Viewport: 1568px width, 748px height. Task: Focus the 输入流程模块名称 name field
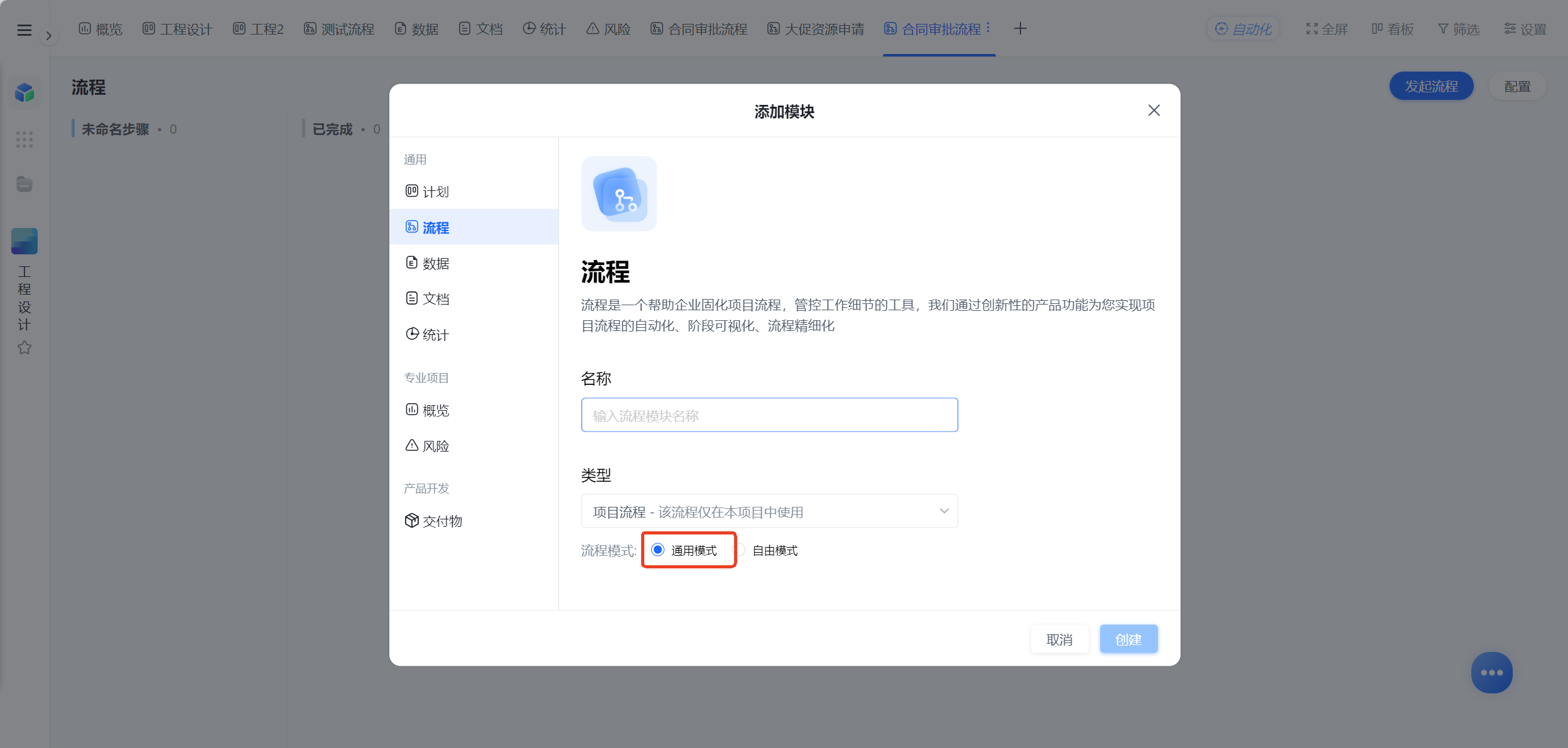(x=769, y=415)
